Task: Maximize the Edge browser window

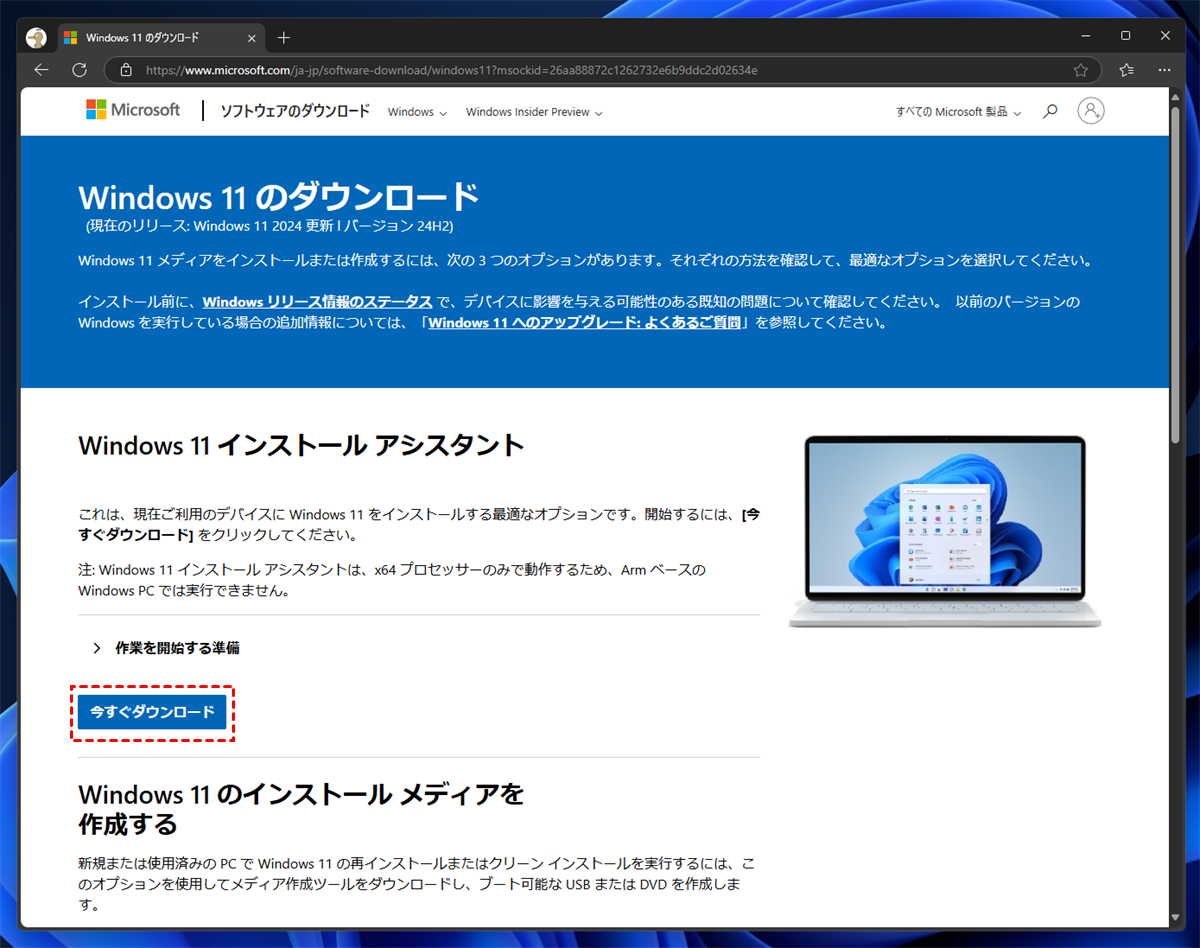Action: pos(1126,35)
